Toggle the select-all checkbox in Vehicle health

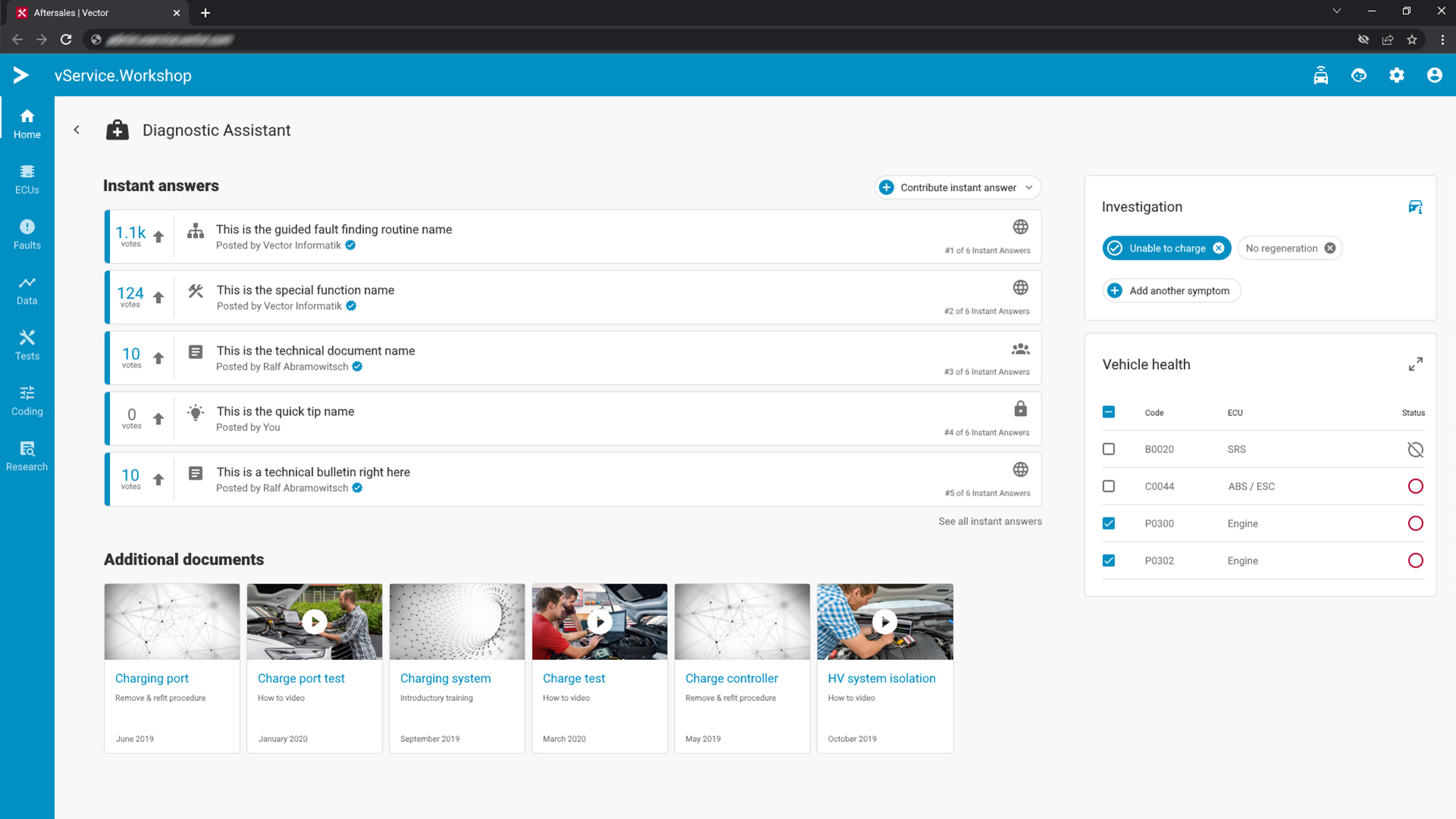pos(1108,412)
